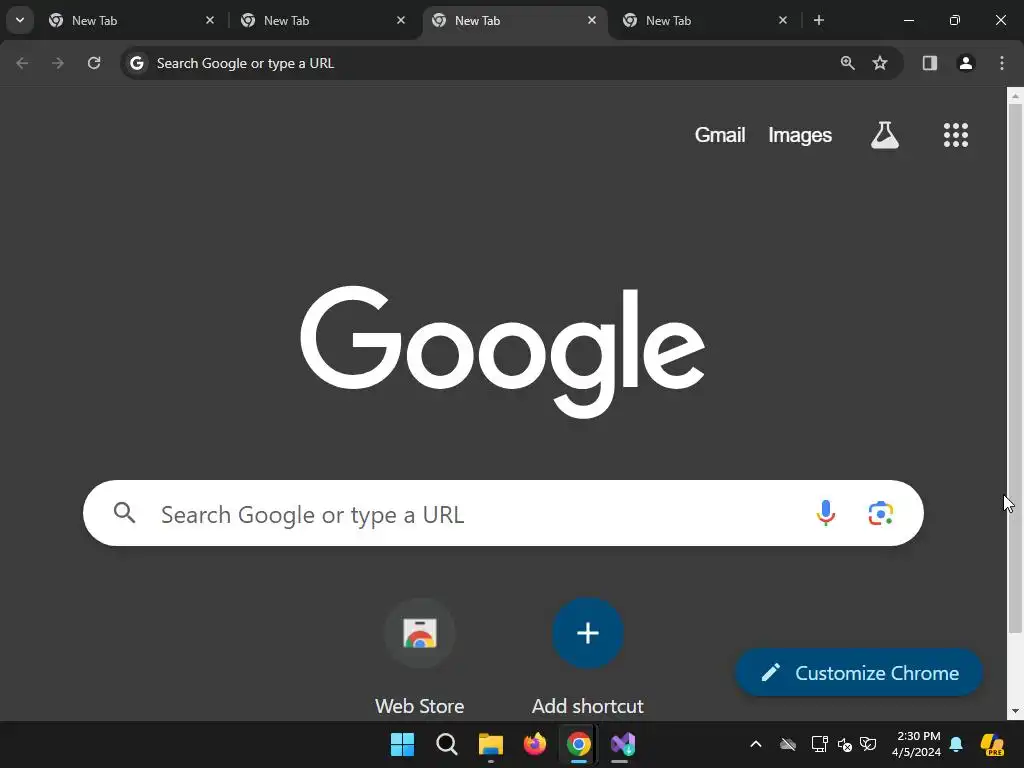Open the Chrome three-dot menu

(1002, 63)
